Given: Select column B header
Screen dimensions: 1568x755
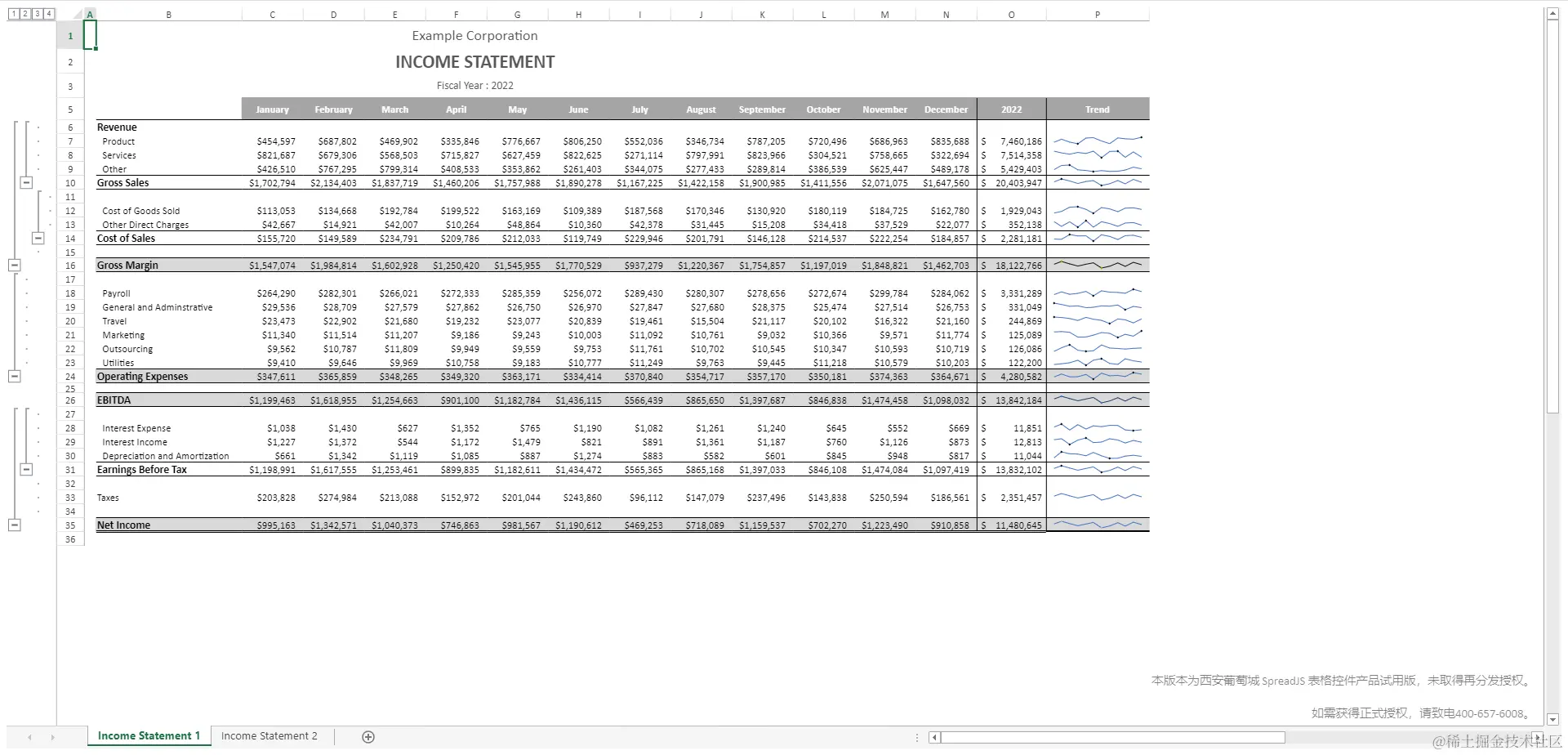Looking at the screenshot, I should [x=169, y=15].
